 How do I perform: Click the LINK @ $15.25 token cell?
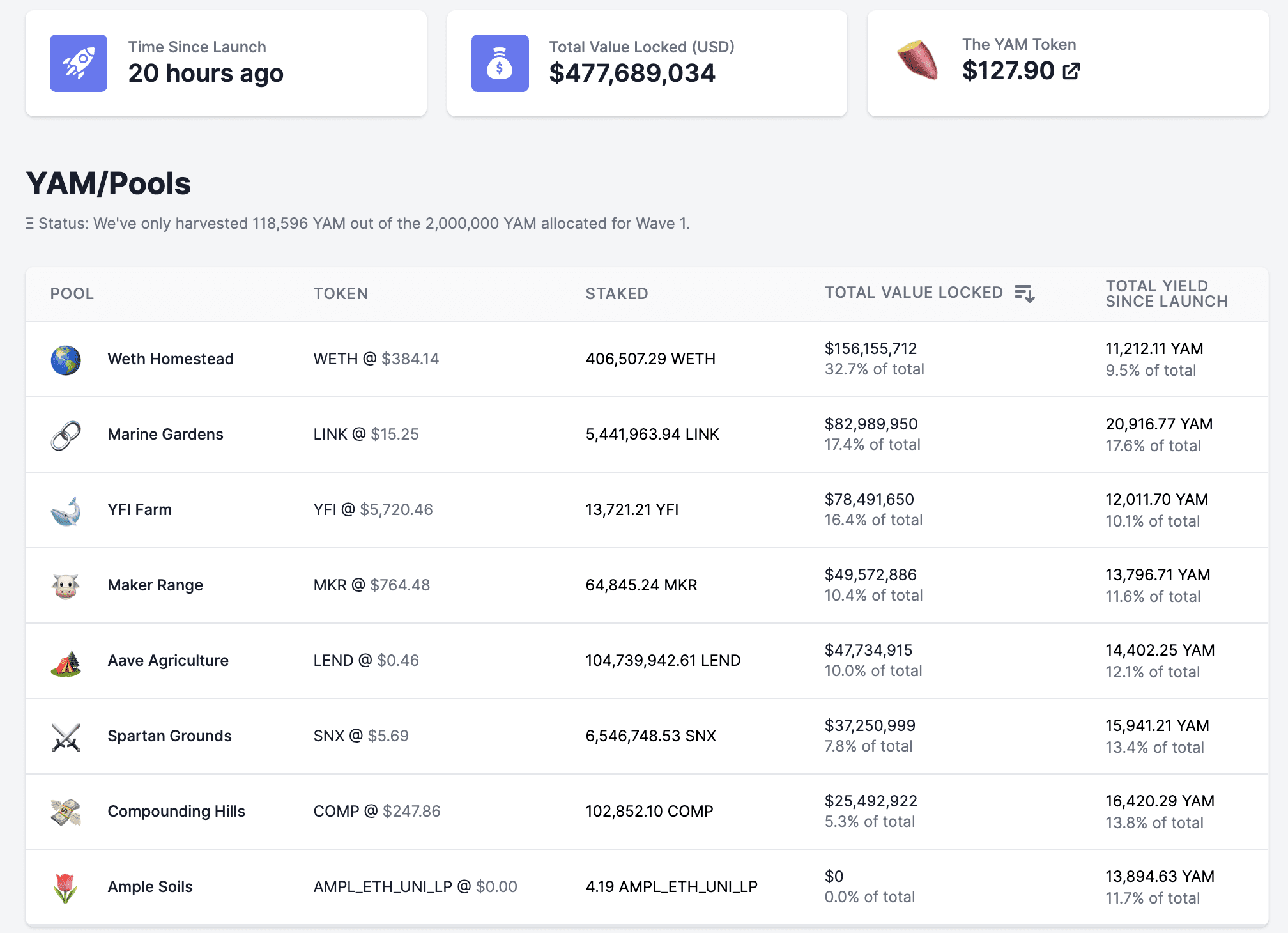tap(366, 435)
